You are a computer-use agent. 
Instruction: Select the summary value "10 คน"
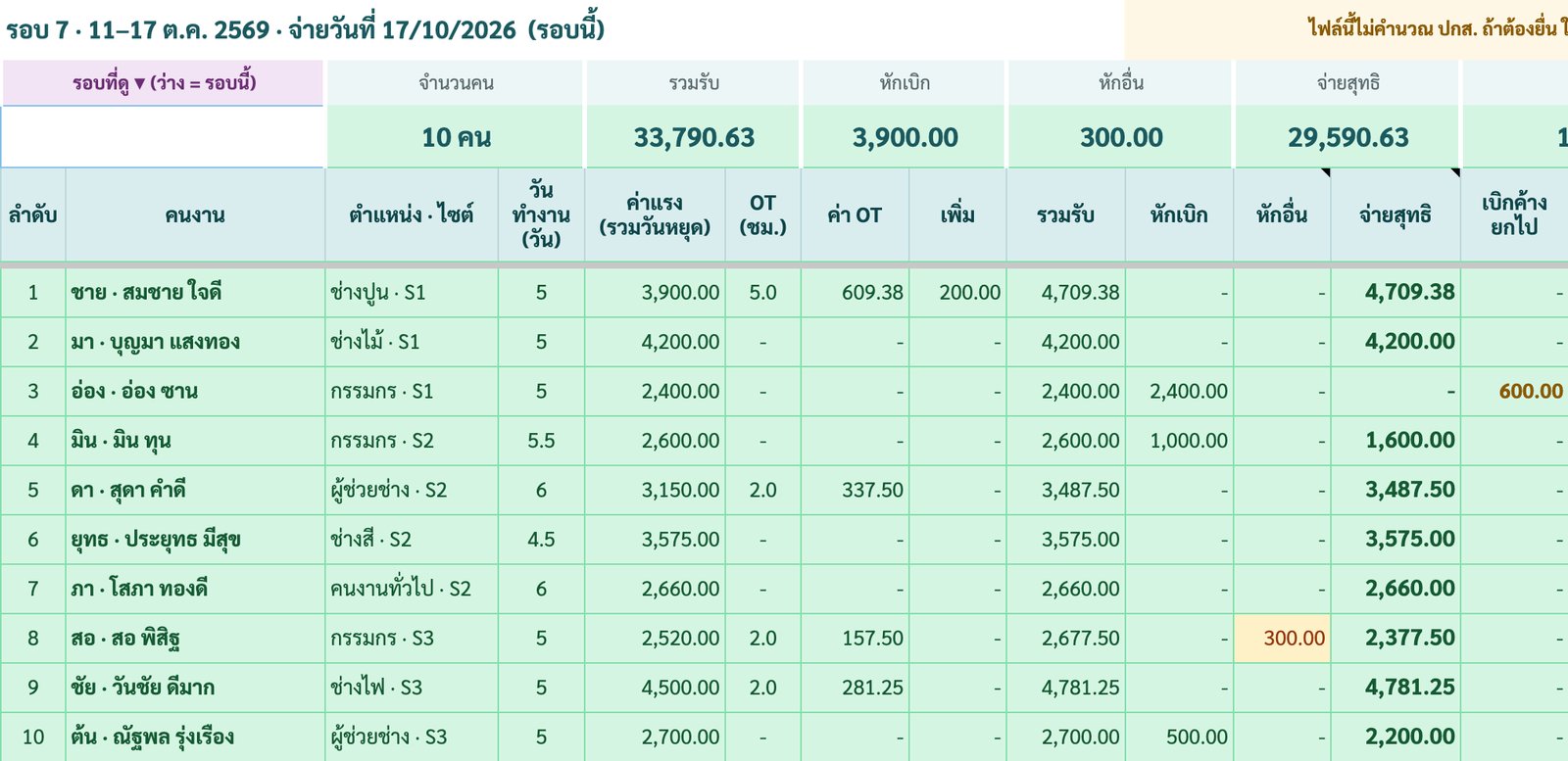[x=457, y=138]
